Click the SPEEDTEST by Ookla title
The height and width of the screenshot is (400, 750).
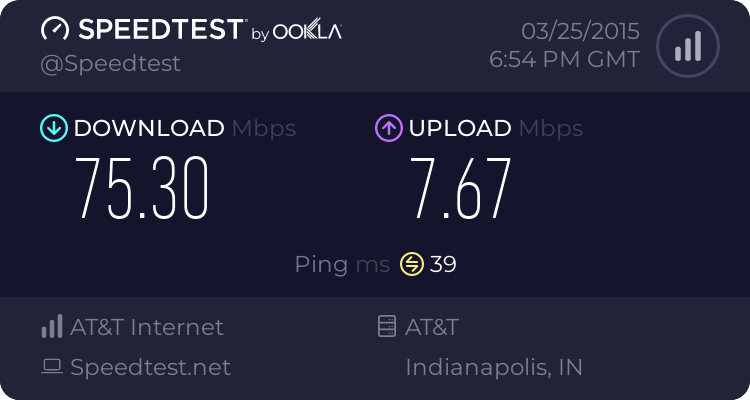[190, 30]
